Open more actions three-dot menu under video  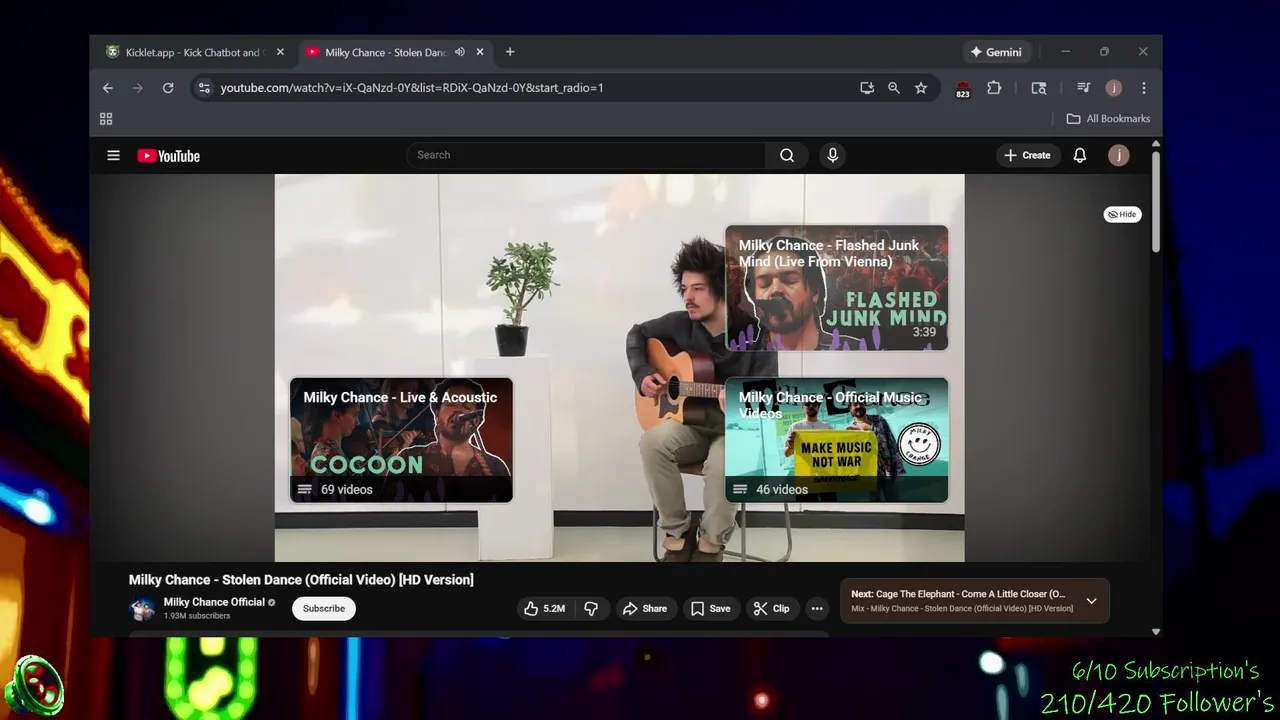coord(817,608)
